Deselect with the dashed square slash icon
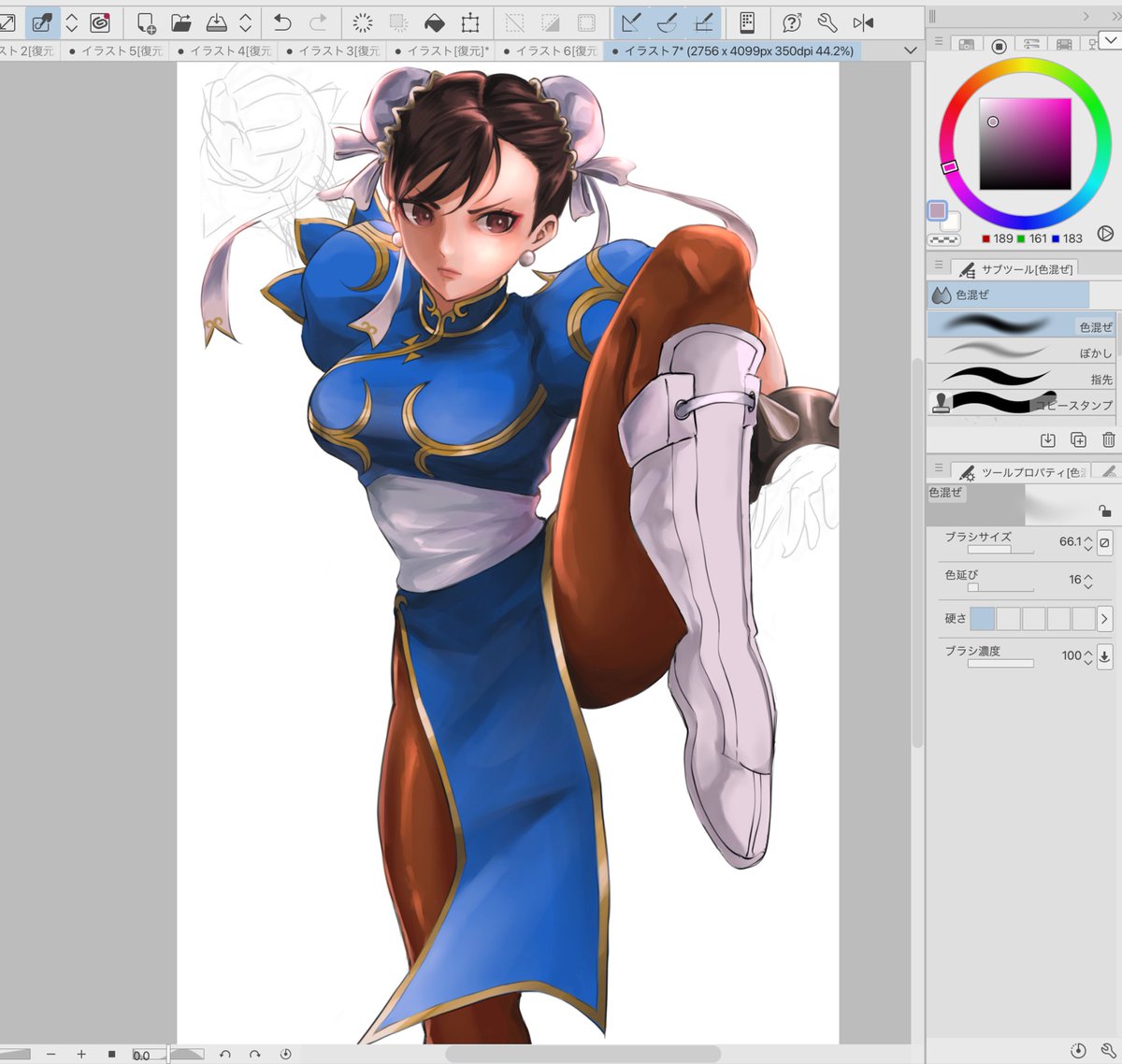Image resolution: width=1122 pixels, height=1064 pixels. [x=514, y=22]
